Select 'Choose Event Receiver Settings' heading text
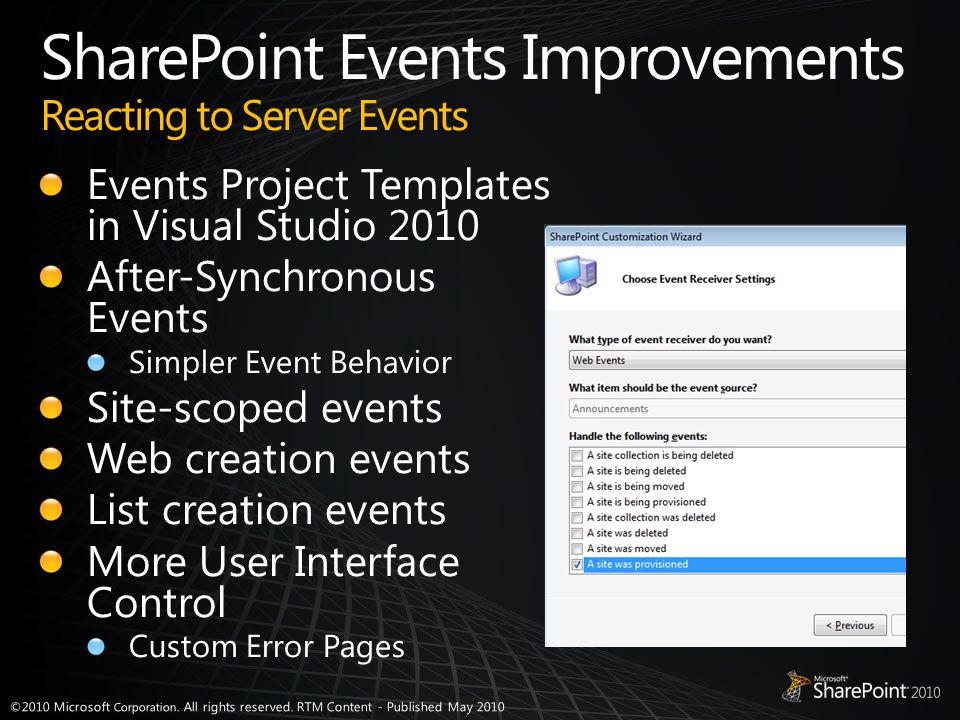 tap(699, 279)
